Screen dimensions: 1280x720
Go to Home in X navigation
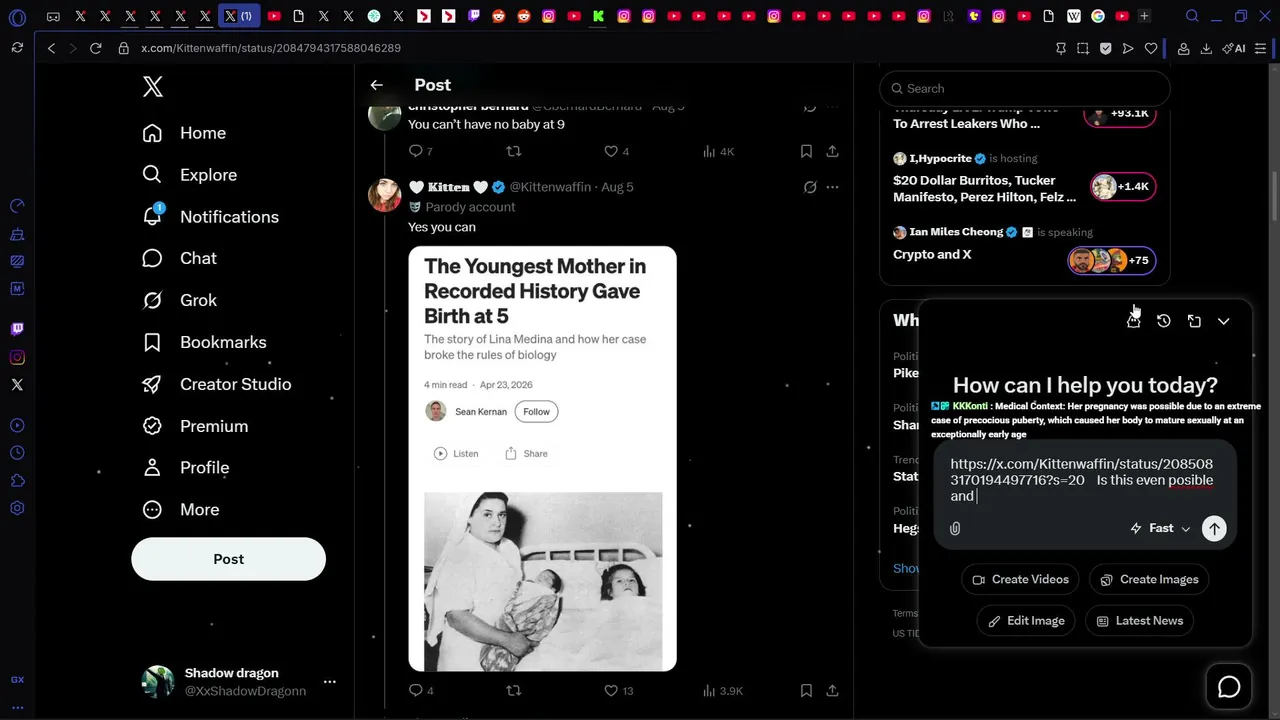pyautogui.click(x=184, y=133)
